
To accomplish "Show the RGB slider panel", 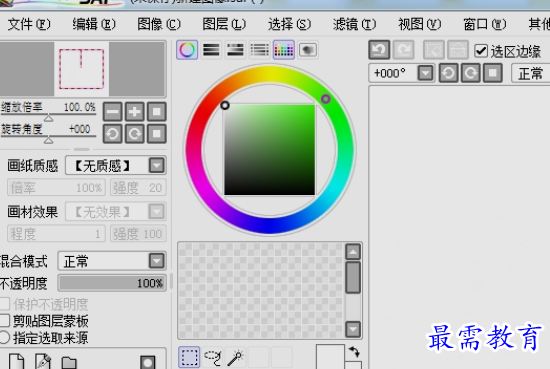I will point(211,50).
